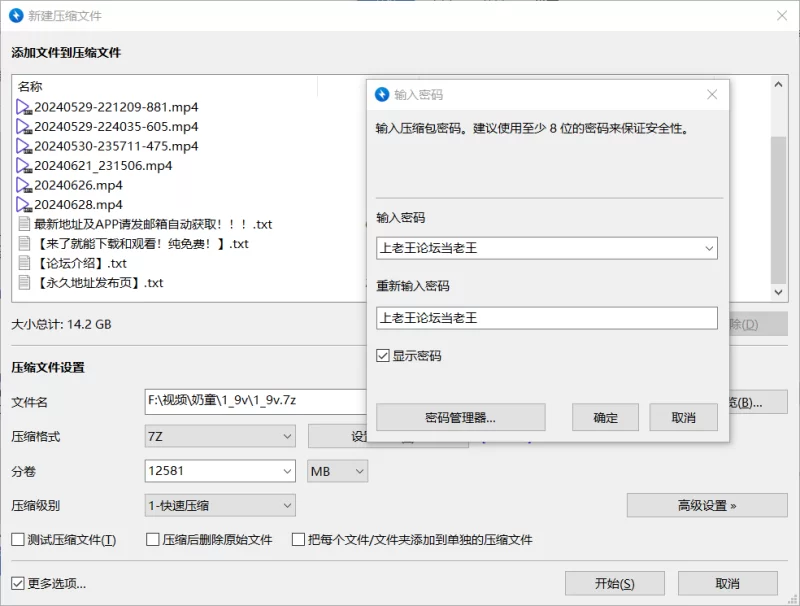The image size is (800, 606).
Task: Select file 20240628.mp4
Action: pyautogui.click(x=79, y=205)
